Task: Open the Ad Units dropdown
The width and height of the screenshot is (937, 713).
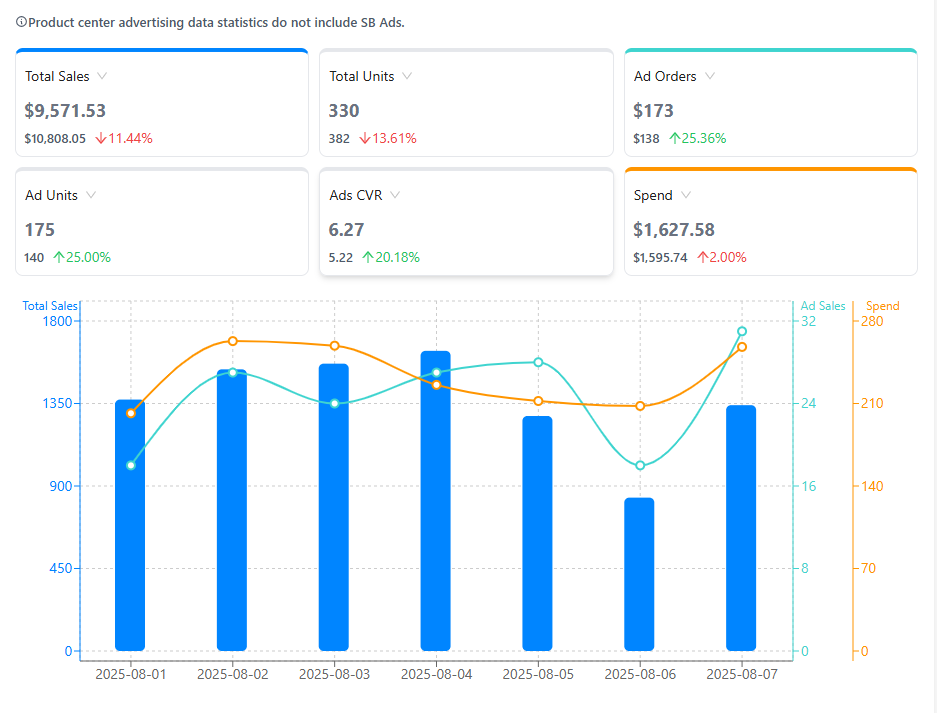Action: pos(91,195)
